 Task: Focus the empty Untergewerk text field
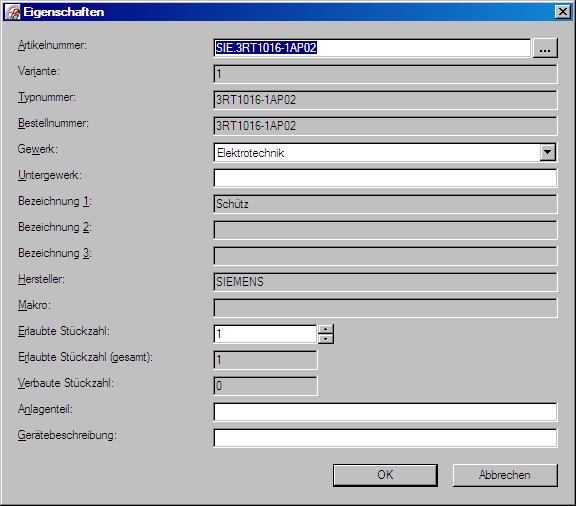pos(385,178)
